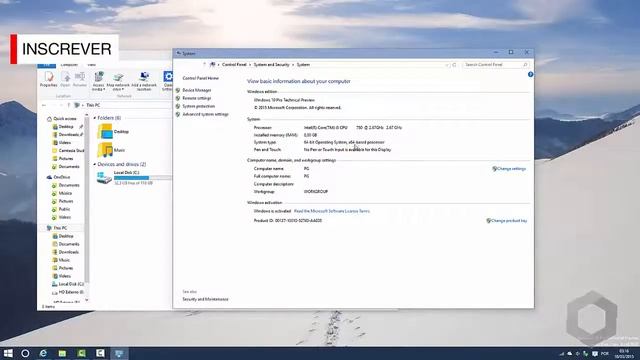Screen dimensions: 640x360
Task: Select Camtasia Studio under Quick access
Action: [68, 151]
